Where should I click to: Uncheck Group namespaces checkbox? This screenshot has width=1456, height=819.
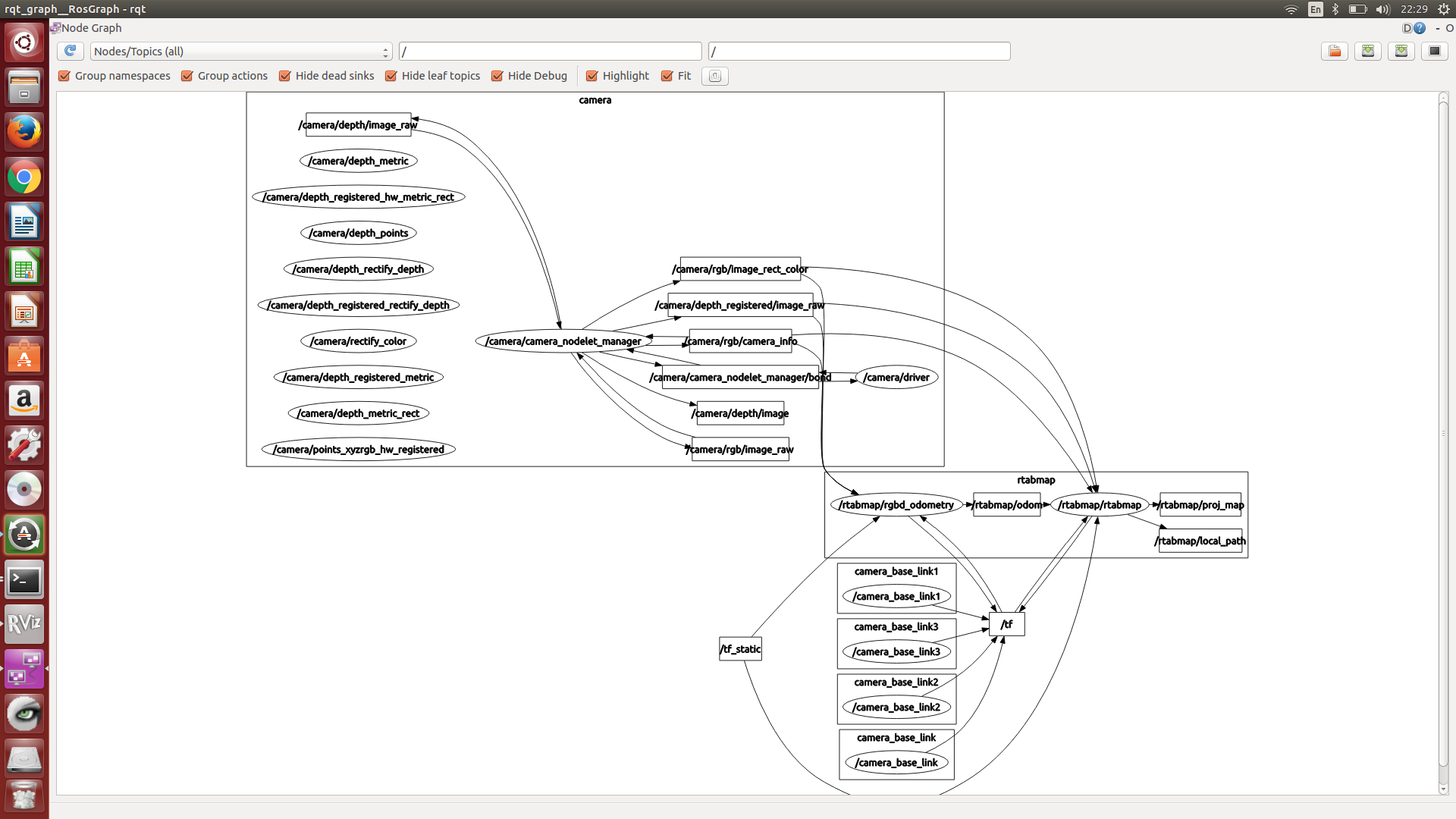(64, 76)
